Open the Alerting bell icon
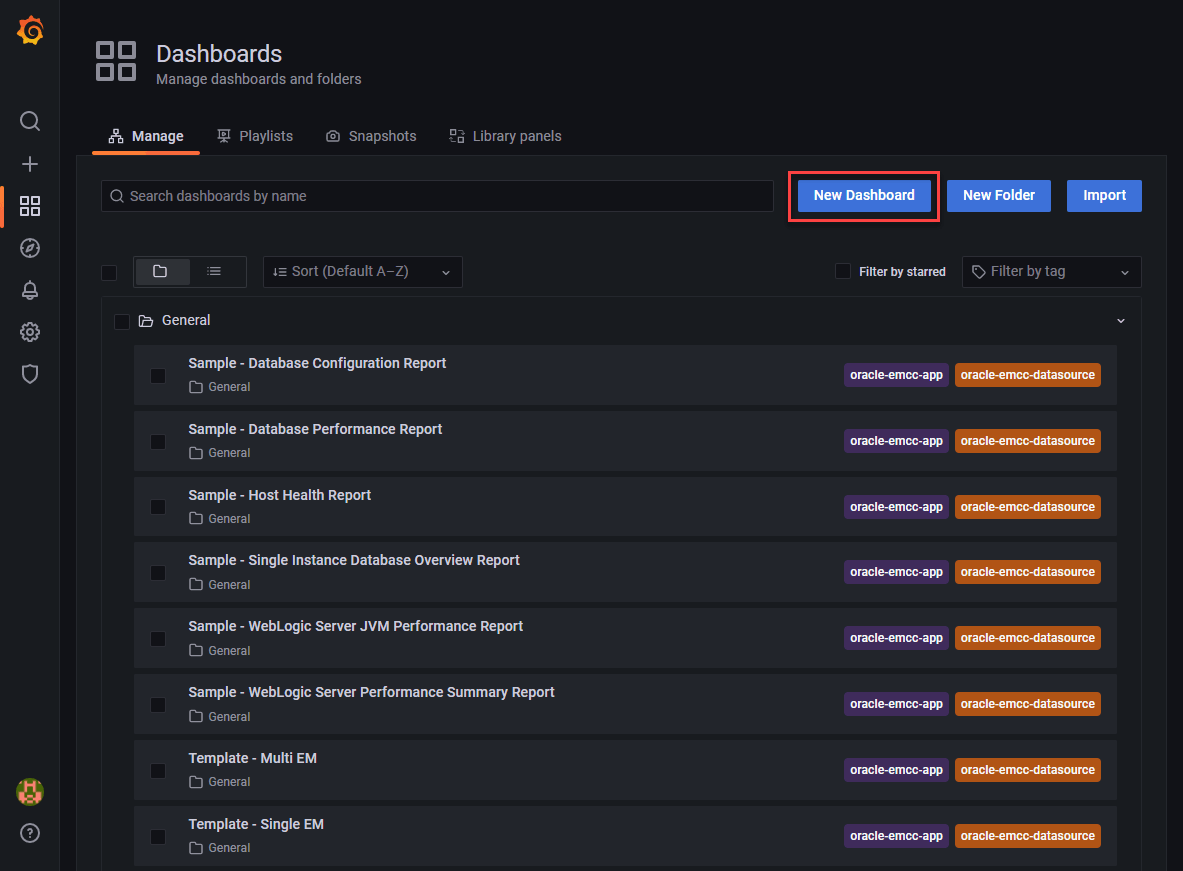The image size is (1183, 871). [30, 290]
